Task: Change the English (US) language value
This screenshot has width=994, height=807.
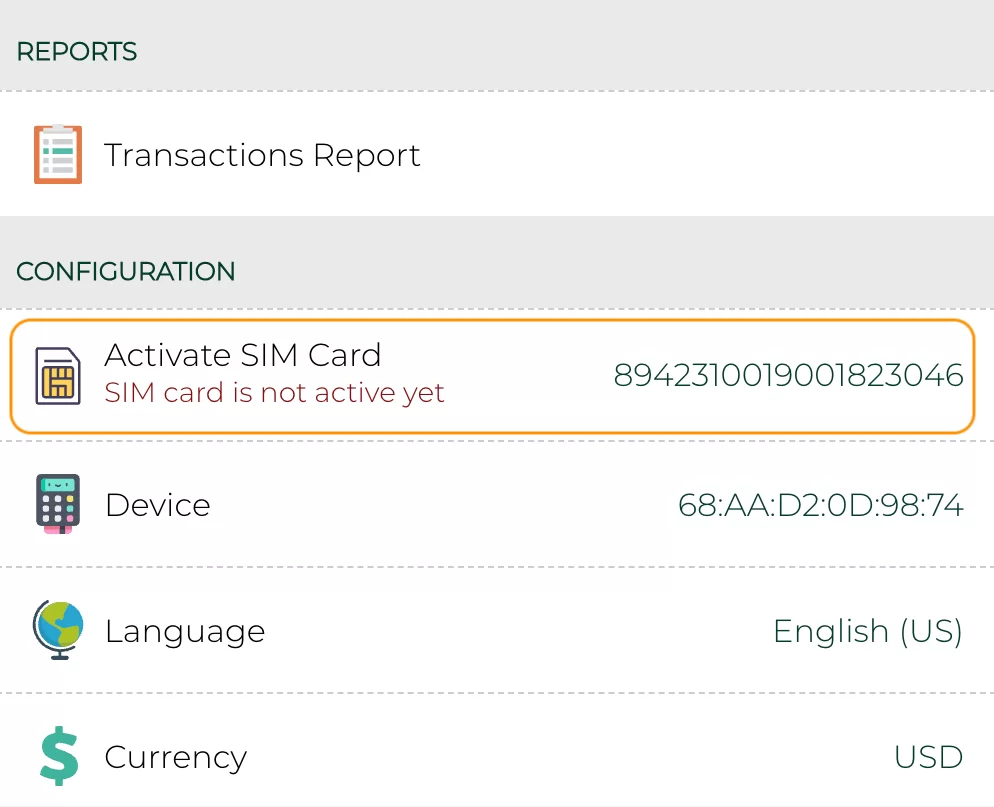Action: [867, 631]
